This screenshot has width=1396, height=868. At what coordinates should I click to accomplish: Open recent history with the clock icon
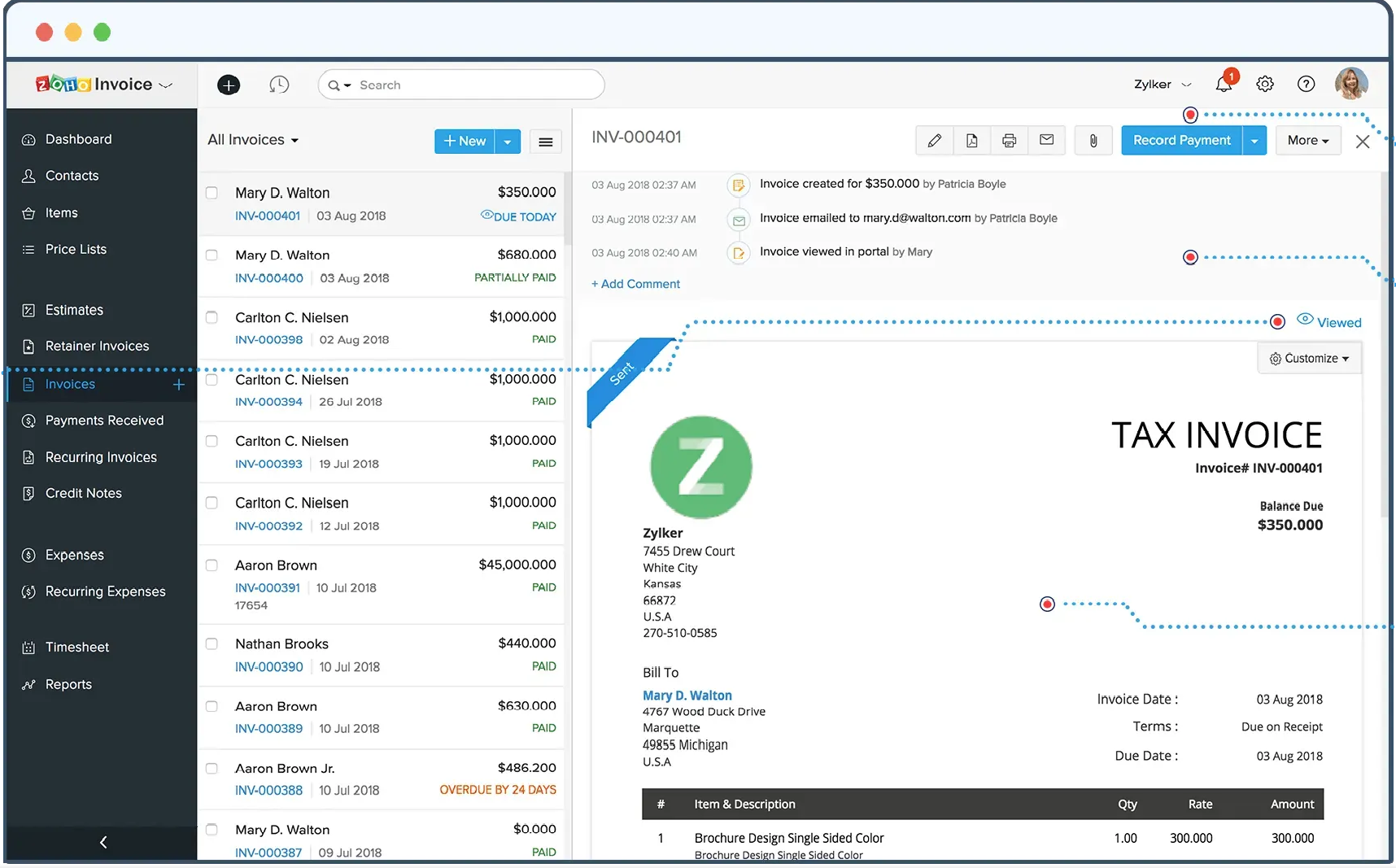[279, 84]
